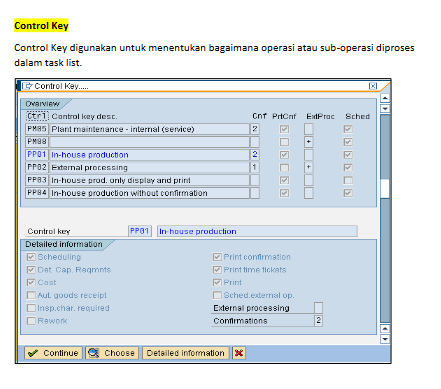
Task: Click the In-house production description field below overview
Action: [257, 231]
